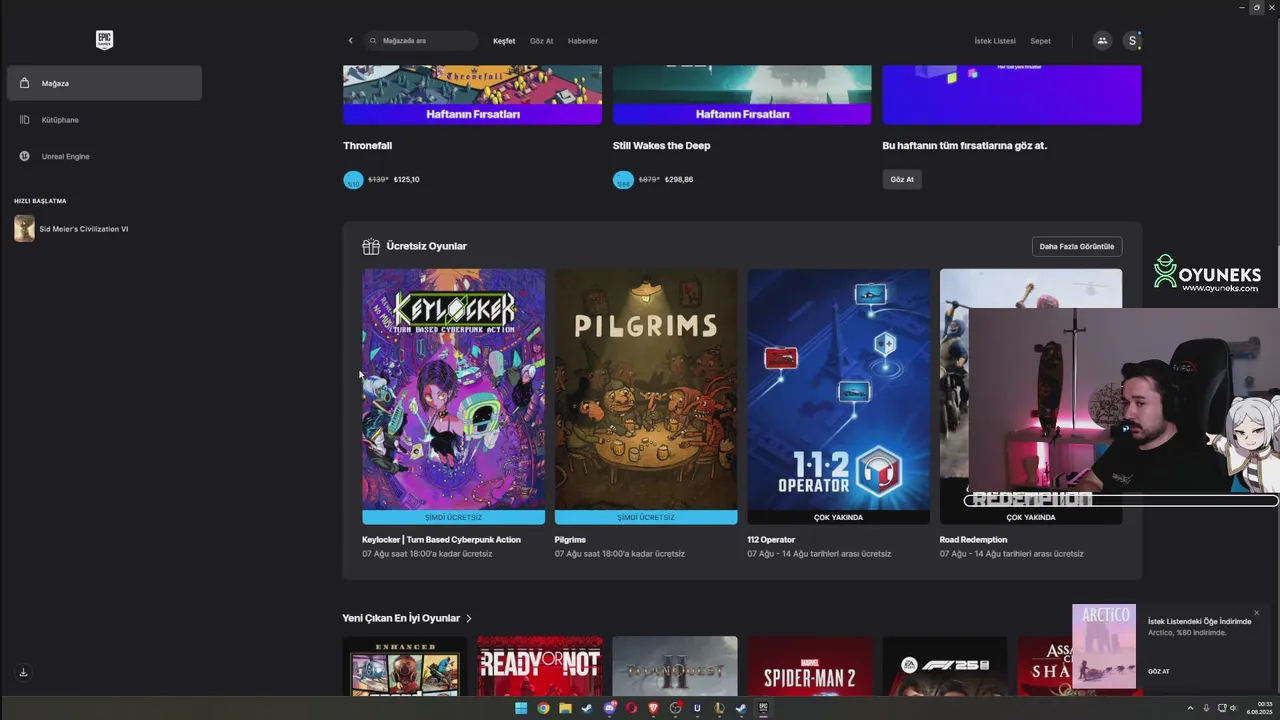1280x720 pixels.
Task: Open Opera browser from taskbar
Action: 631,708
